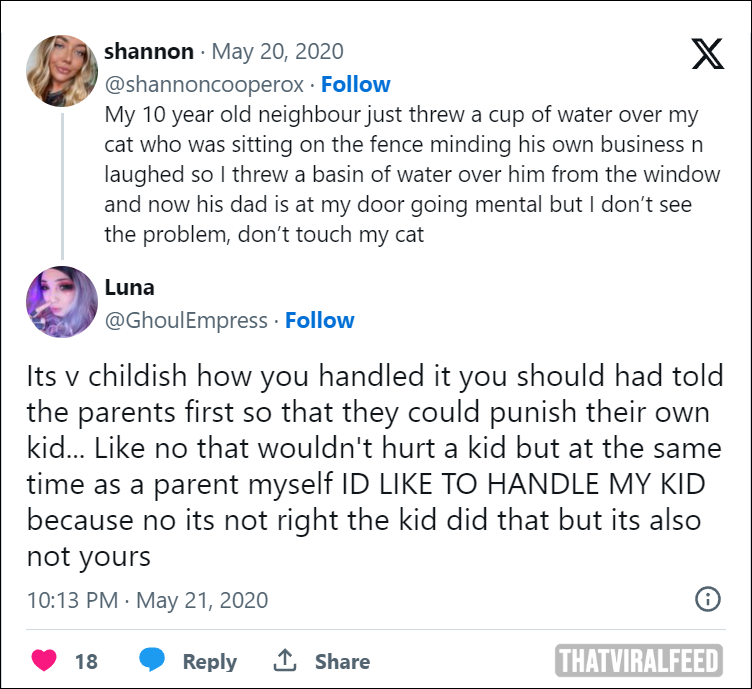
Task: Open the May 20, 2020 date link
Action: coord(278,52)
